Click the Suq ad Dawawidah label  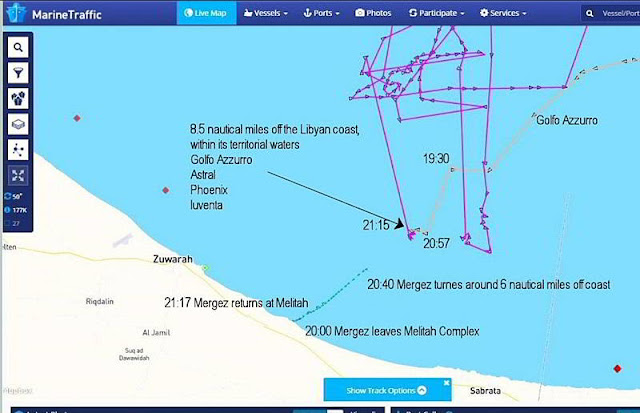(134, 354)
